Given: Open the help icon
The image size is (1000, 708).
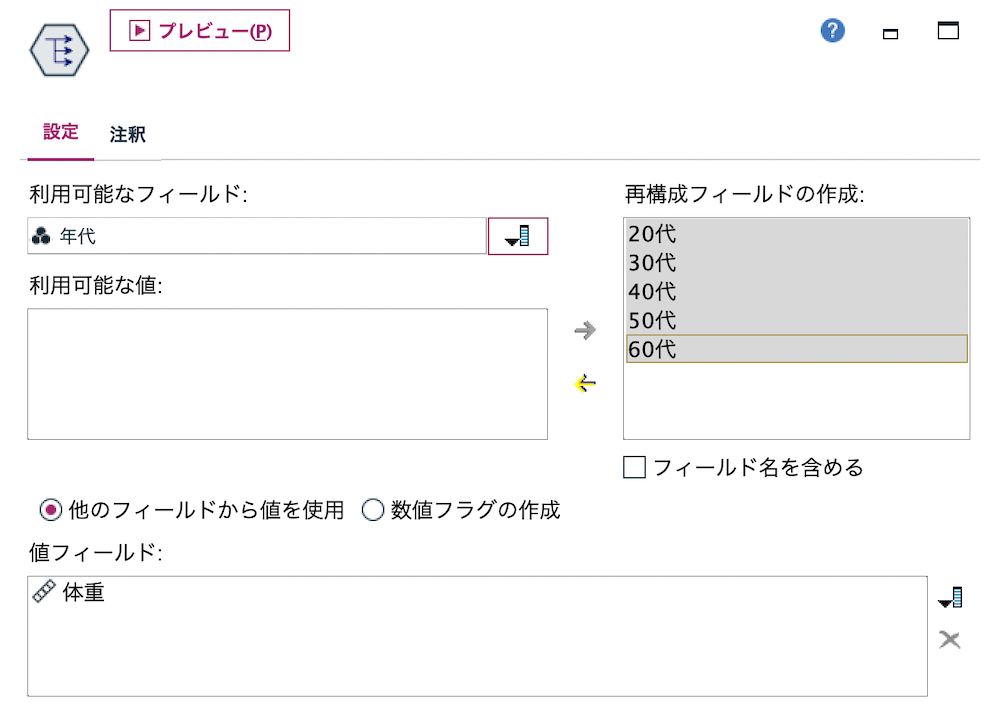Looking at the screenshot, I should (832, 31).
